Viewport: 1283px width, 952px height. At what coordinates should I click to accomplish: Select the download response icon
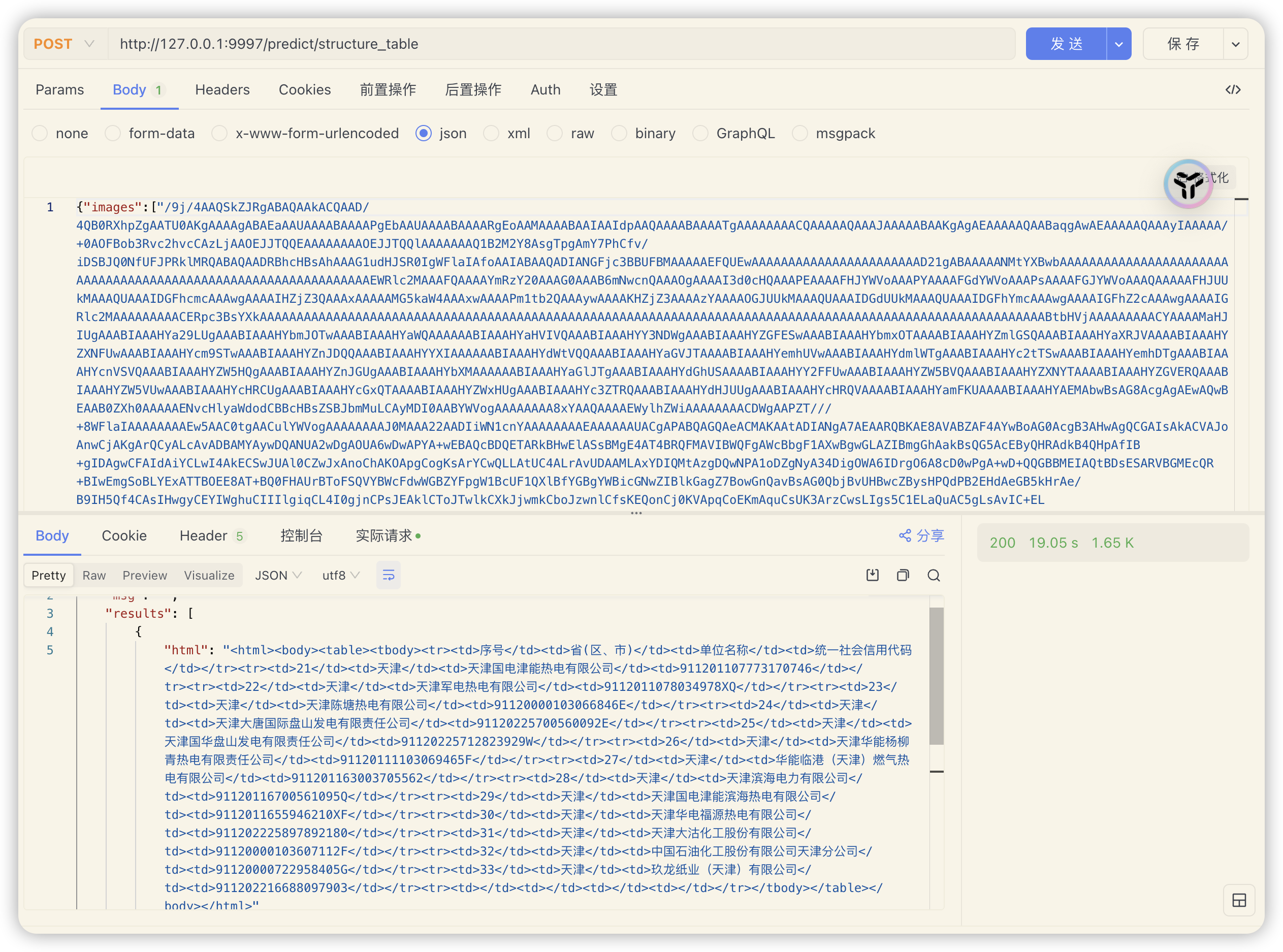(x=872, y=575)
